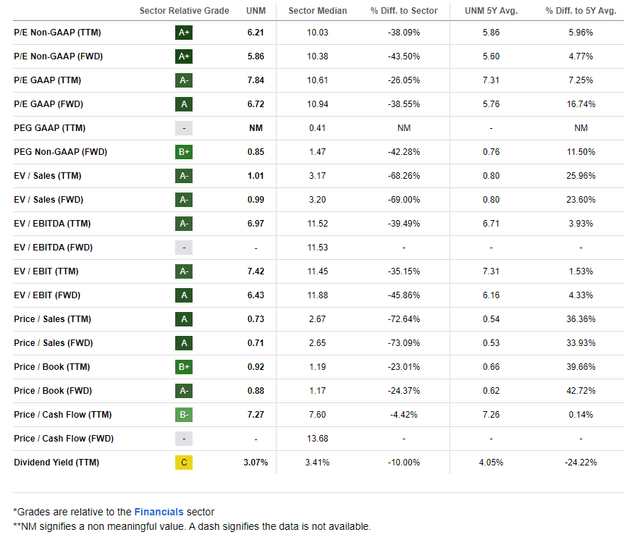
Task: Click the -69.00% diff to sector value
Action: 404,200
